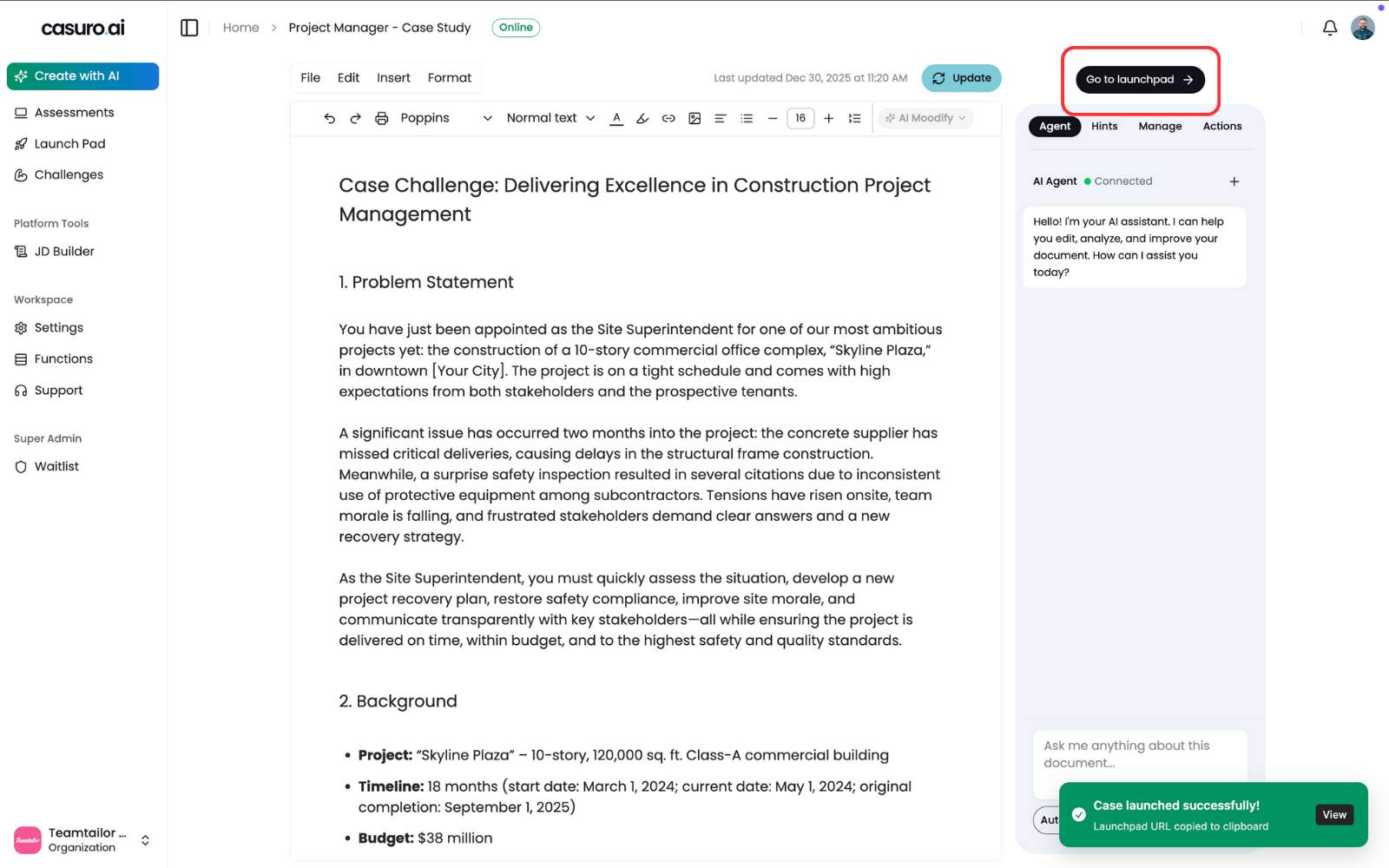Toggle bulleted list
1389x868 pixels.
747,118
